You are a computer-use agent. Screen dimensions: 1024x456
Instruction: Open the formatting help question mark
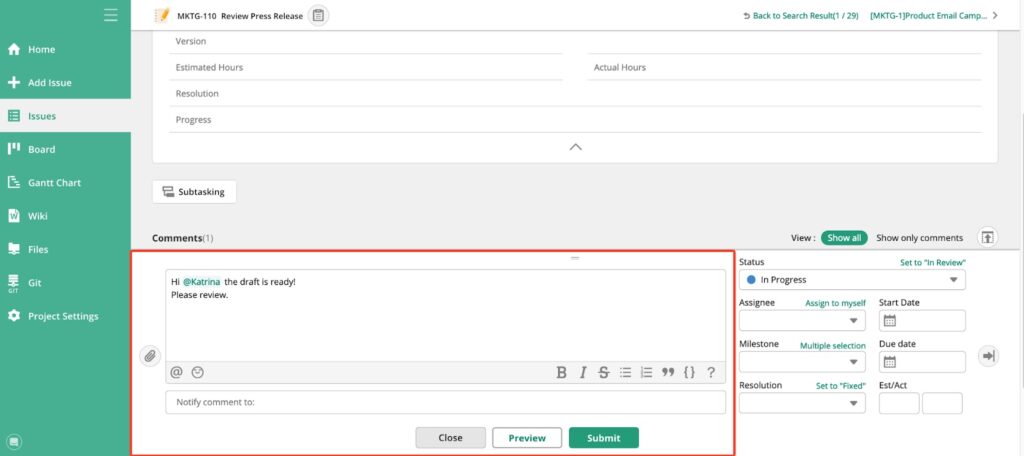(x=711, y=372)
